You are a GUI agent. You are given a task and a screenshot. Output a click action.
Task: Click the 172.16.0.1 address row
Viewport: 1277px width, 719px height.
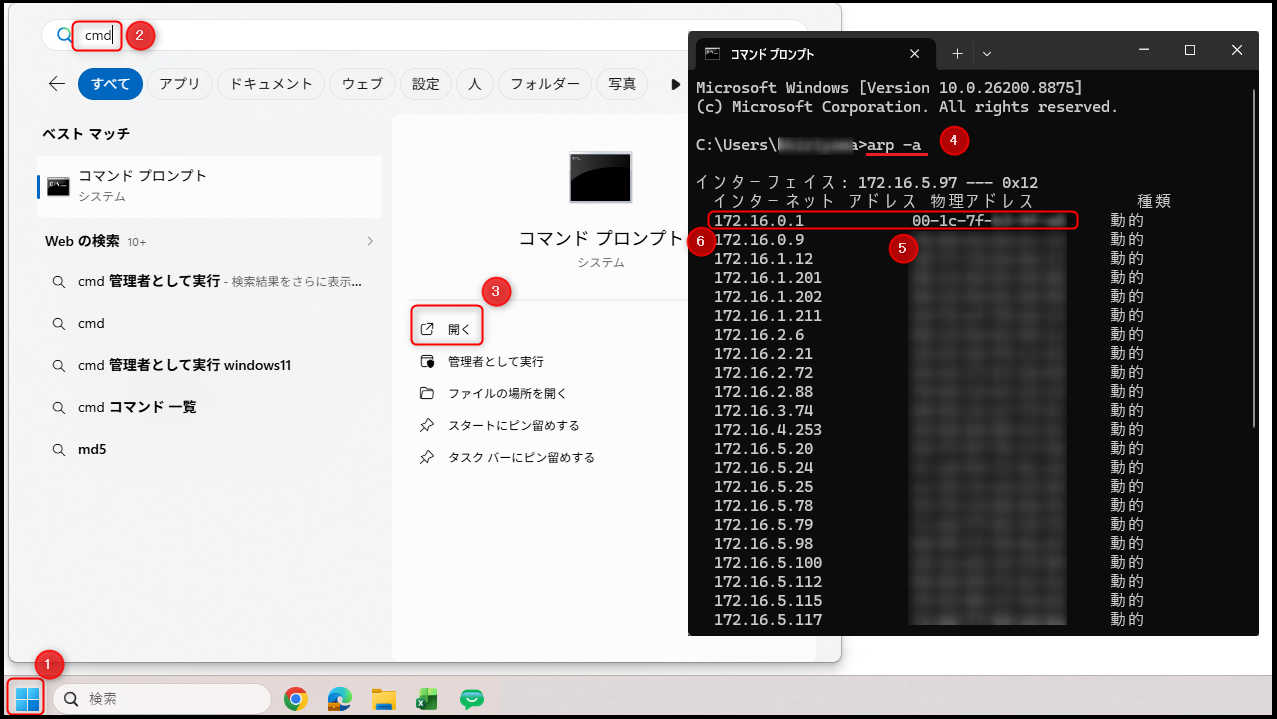pos(893,220)
